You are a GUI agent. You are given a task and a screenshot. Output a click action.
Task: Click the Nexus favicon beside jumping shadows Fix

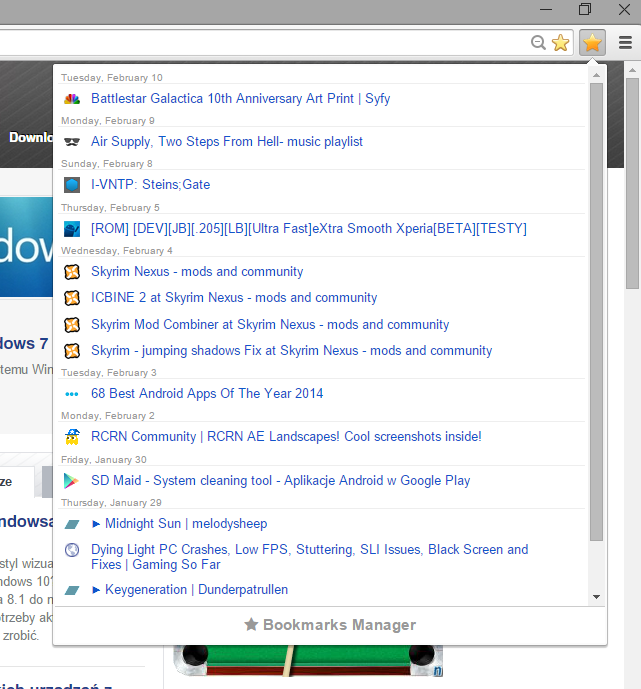72,351
